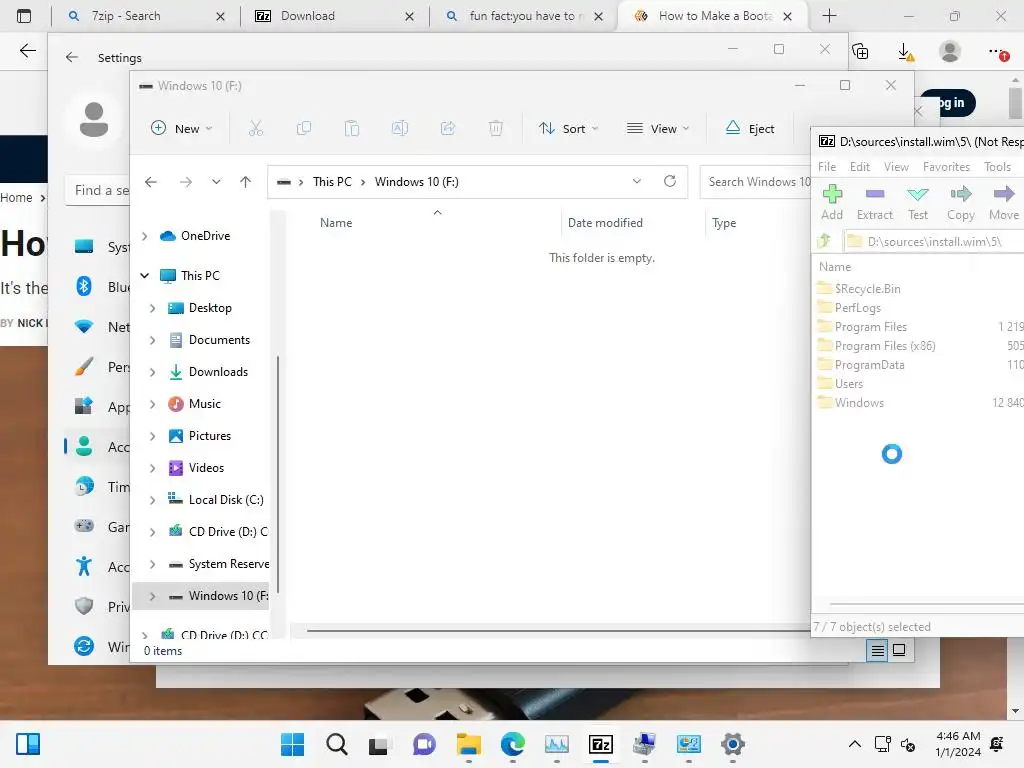Click 7-Zip up-folder icon
The height and width of the screenshot is (768, 1024).
coord(824,241)
